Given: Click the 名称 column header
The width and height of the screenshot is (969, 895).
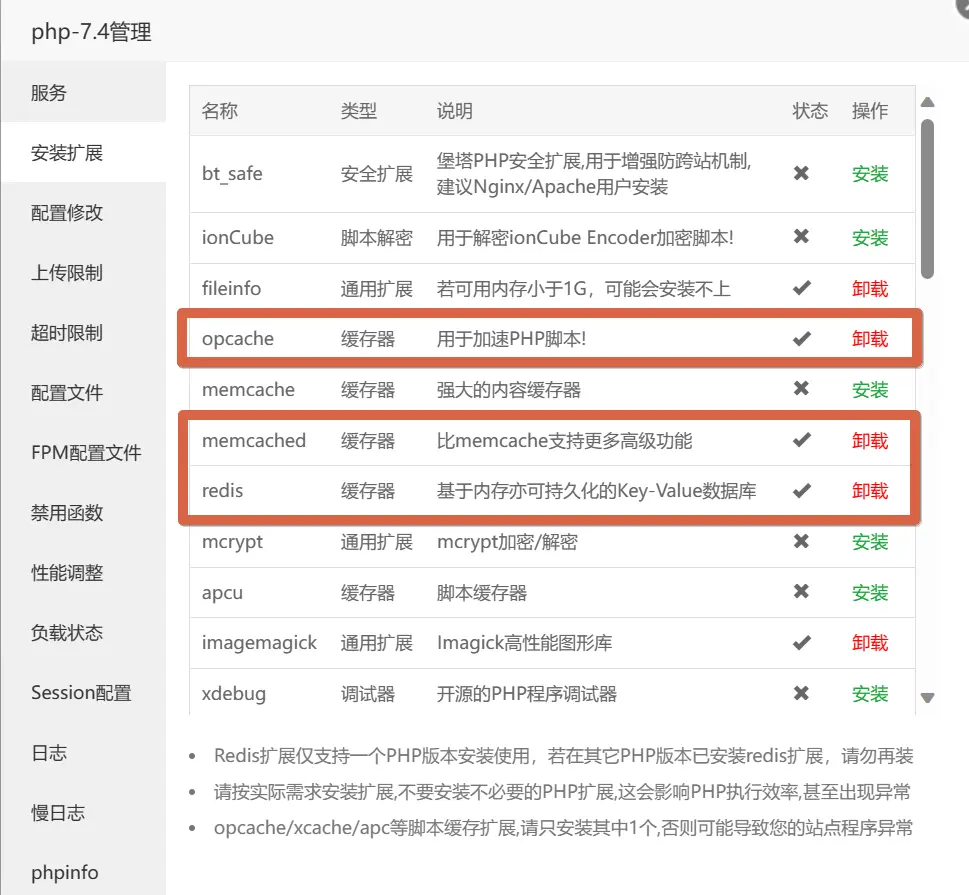Looking at the screenshot, I should (x=219, y=111).
